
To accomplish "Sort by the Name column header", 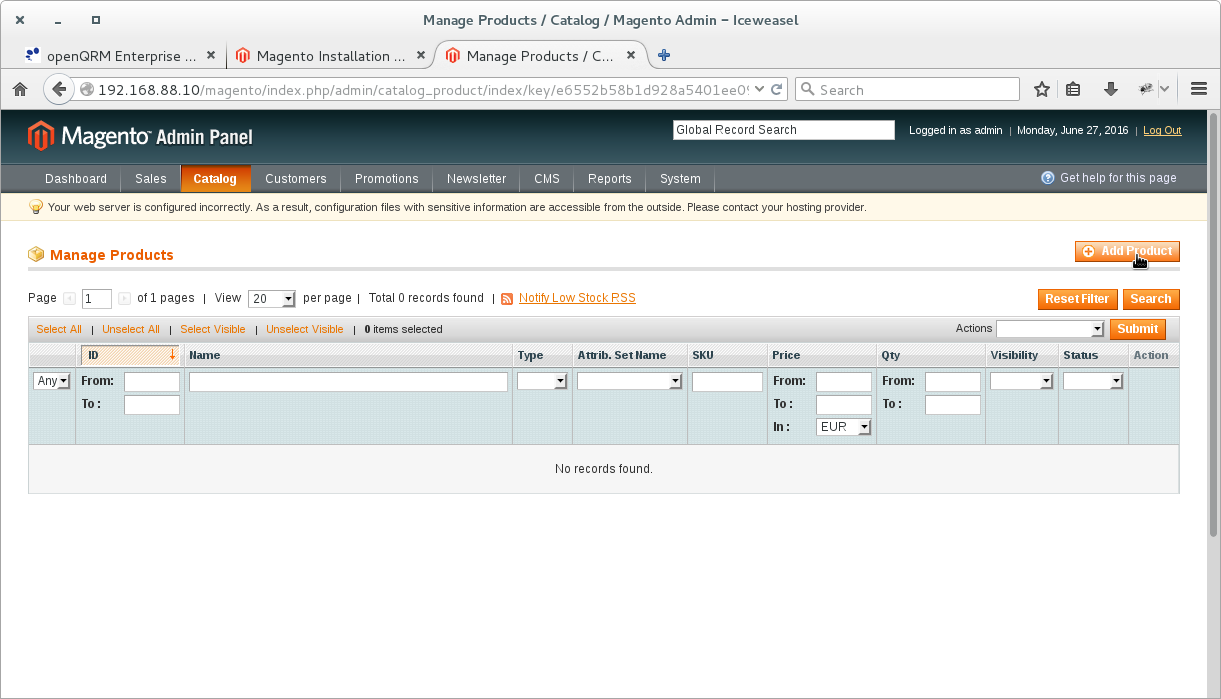I will [x=348, y=355].
